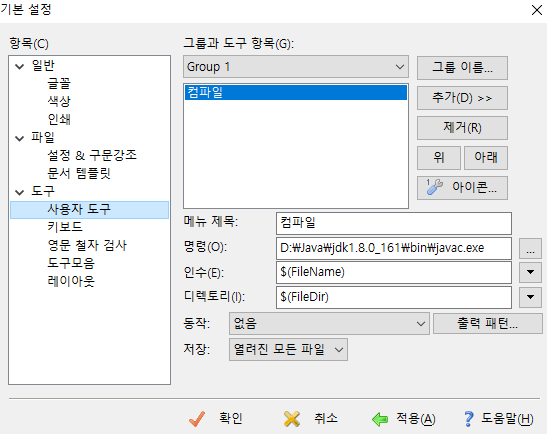Click the 디렉토리 field containing $(FileDir)

tap(394, 298)
